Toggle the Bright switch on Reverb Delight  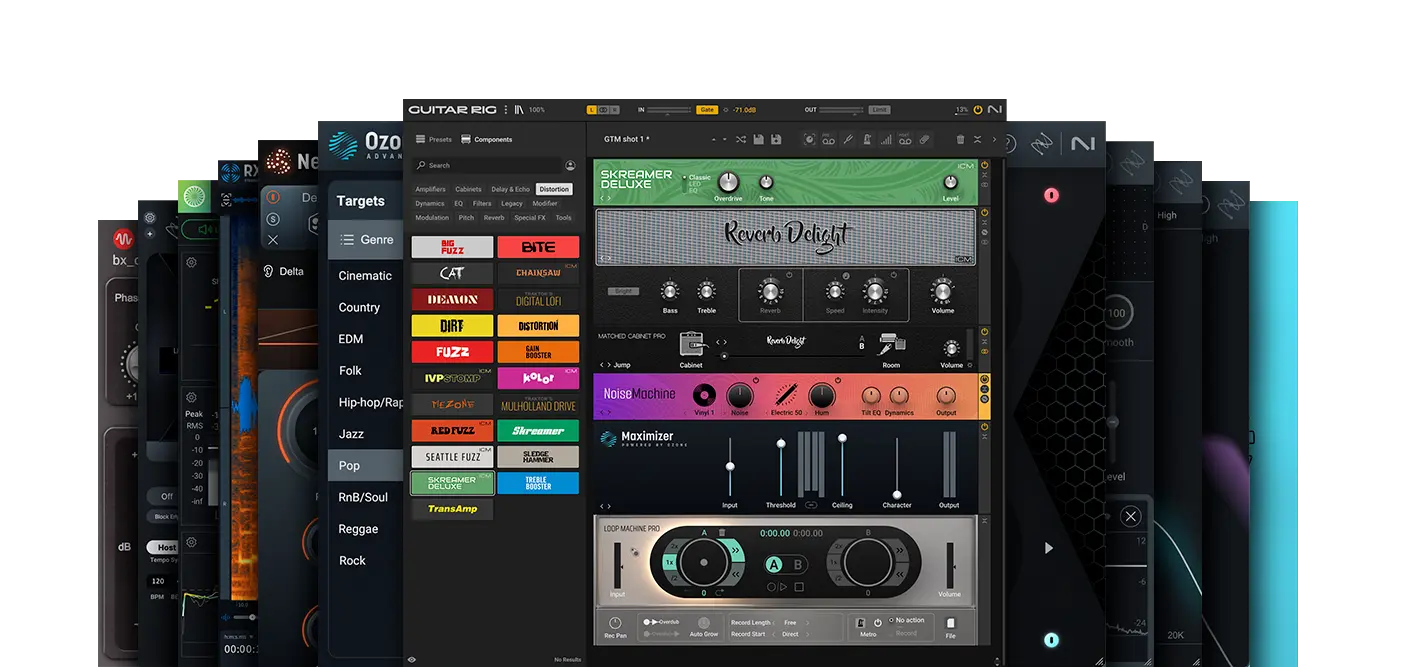click(623, 291)
